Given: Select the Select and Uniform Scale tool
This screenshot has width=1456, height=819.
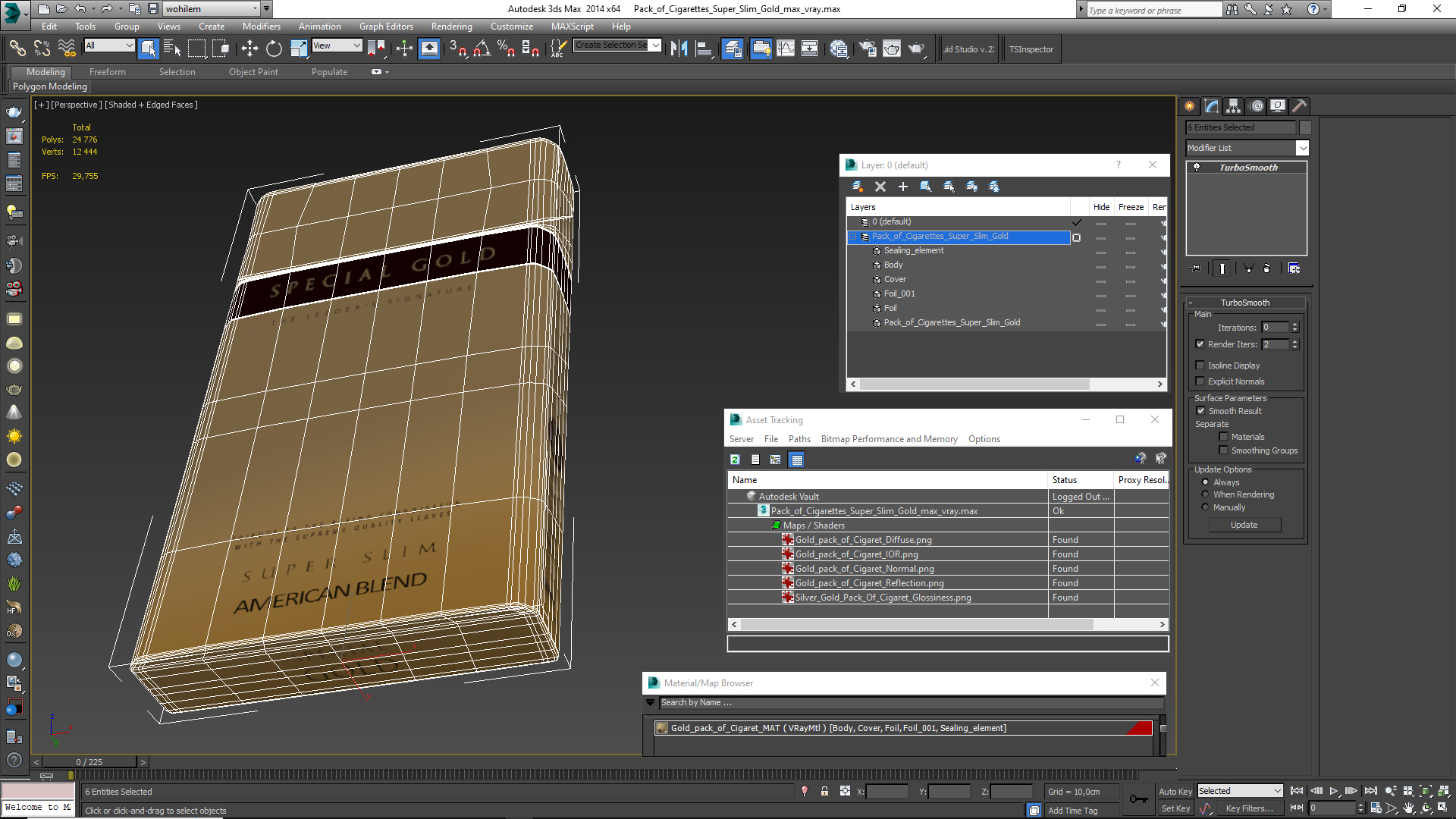Looking at the screenshot, I should pyautogui.click(x=299, y=49).
